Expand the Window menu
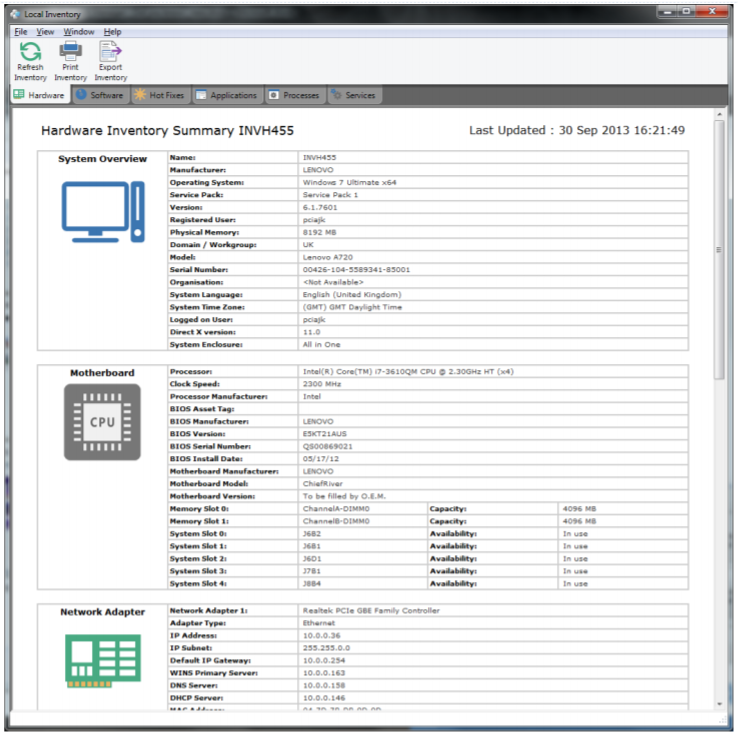The height and width of the screenshot is (737, 738). pyautogui.click(x=79, y=32)
